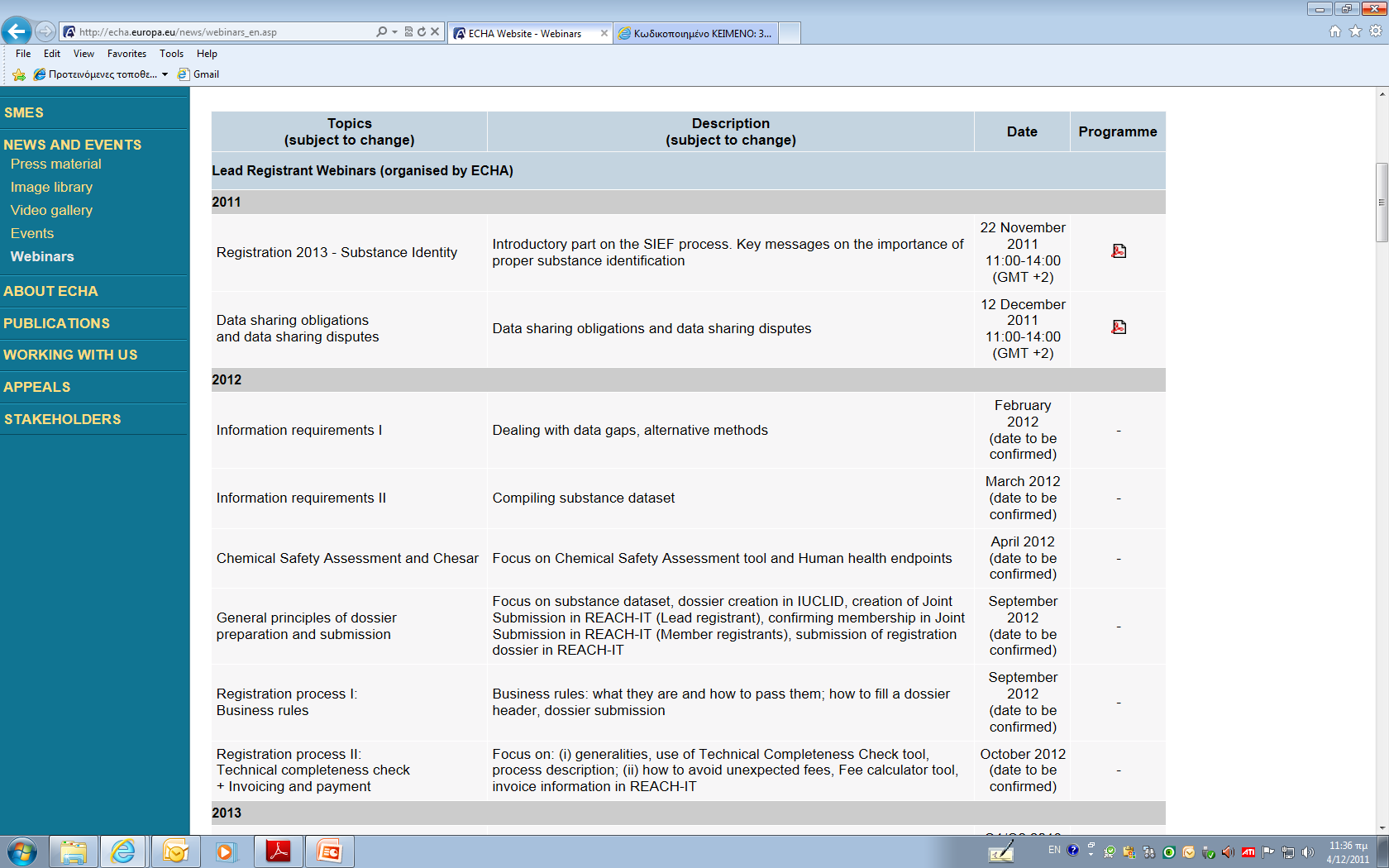1389x868 pixels.
Task: Select Webinars in the sidebar
Action: pyautogui.click(x=42, y=256)
